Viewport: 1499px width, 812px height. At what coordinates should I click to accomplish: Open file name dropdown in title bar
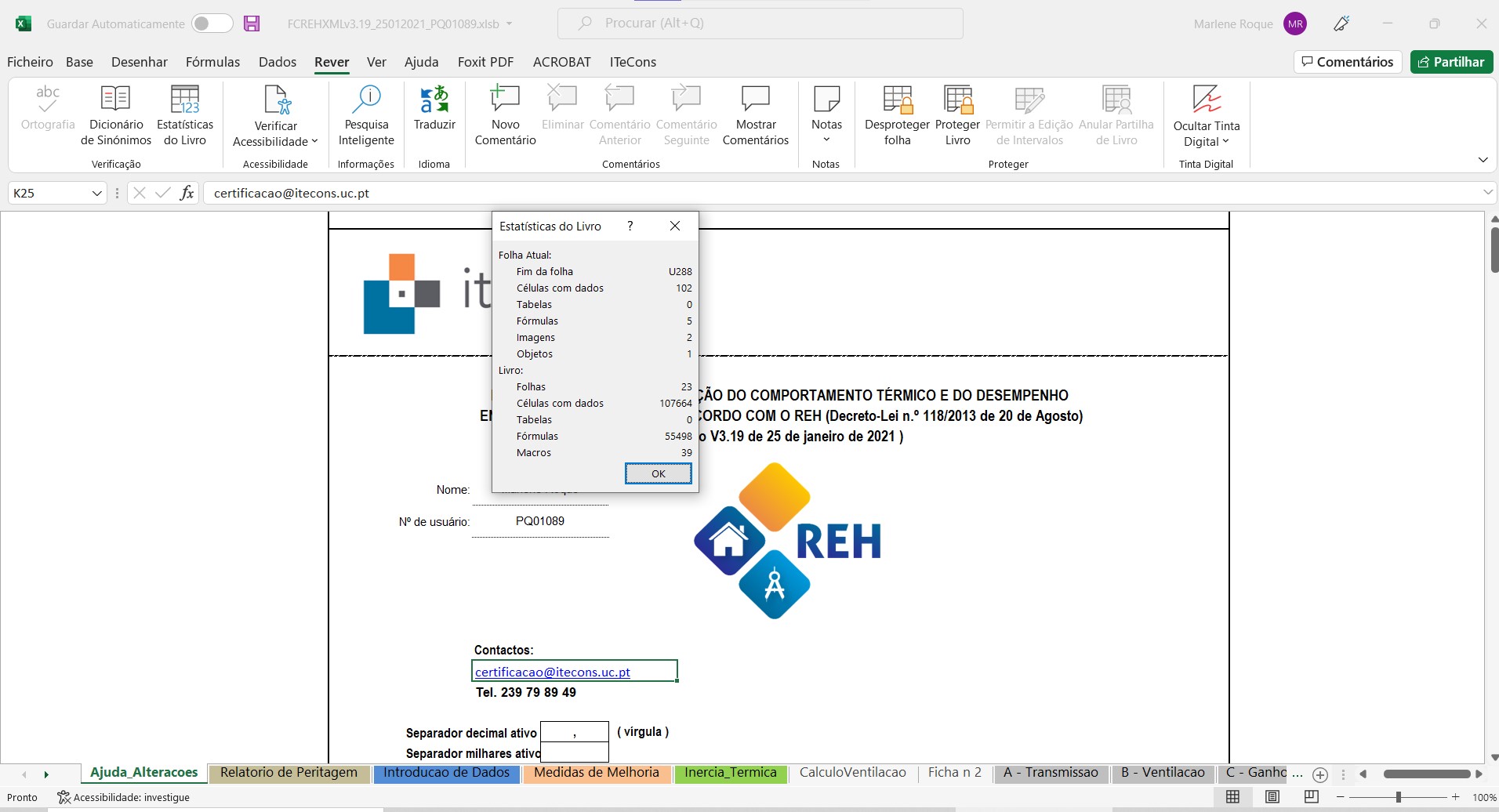pos(509,24)
